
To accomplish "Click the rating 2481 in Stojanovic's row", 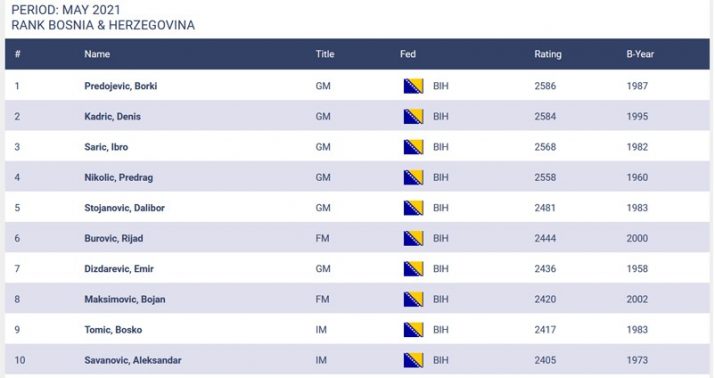I will pyautogui.click(x=545, y=208).
